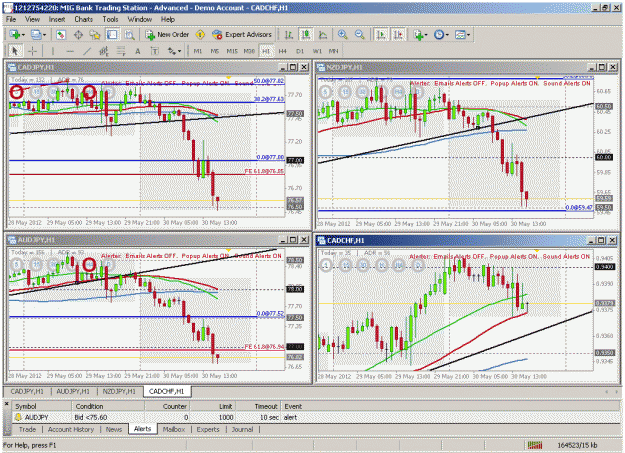
Task: Click the Arrows objects icon
Action: [x=172, y=51]
